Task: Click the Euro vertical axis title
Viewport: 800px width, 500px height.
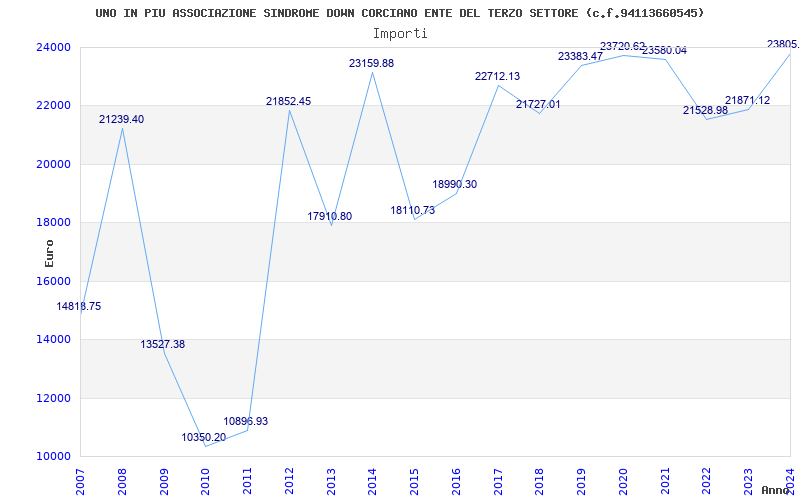Action: [49, 253]
